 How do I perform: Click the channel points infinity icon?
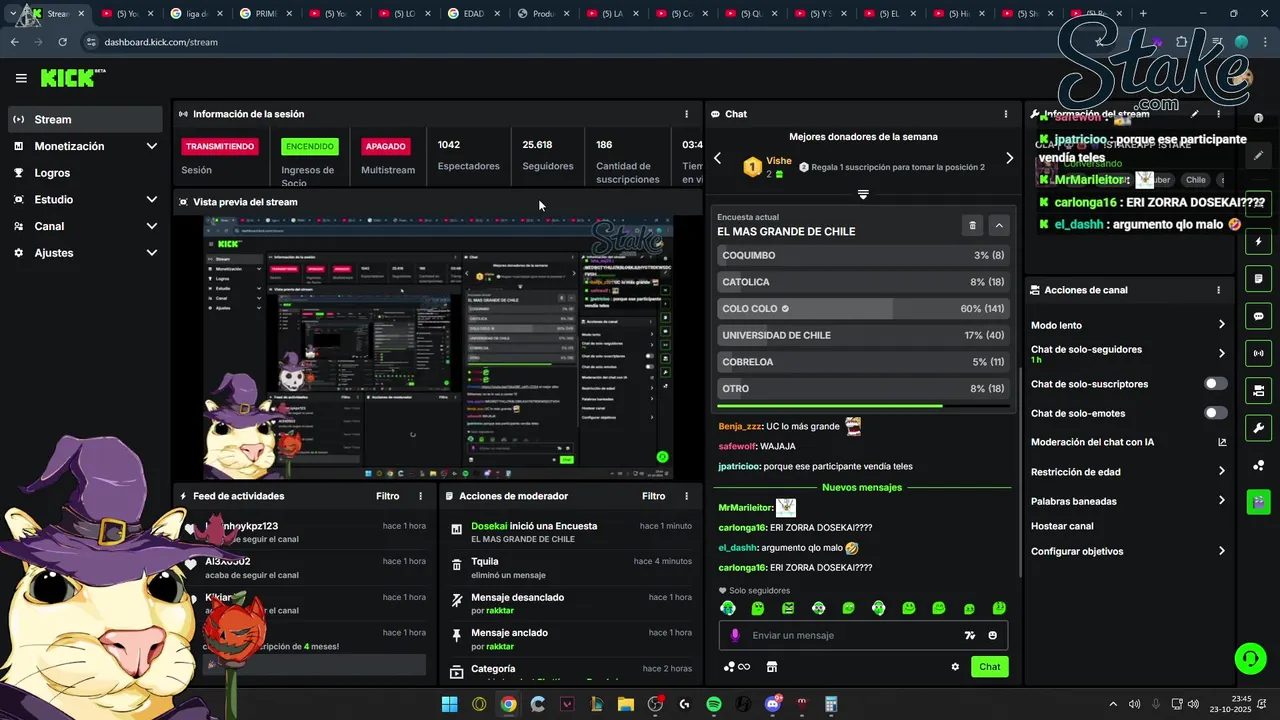[x=736, y=667]
